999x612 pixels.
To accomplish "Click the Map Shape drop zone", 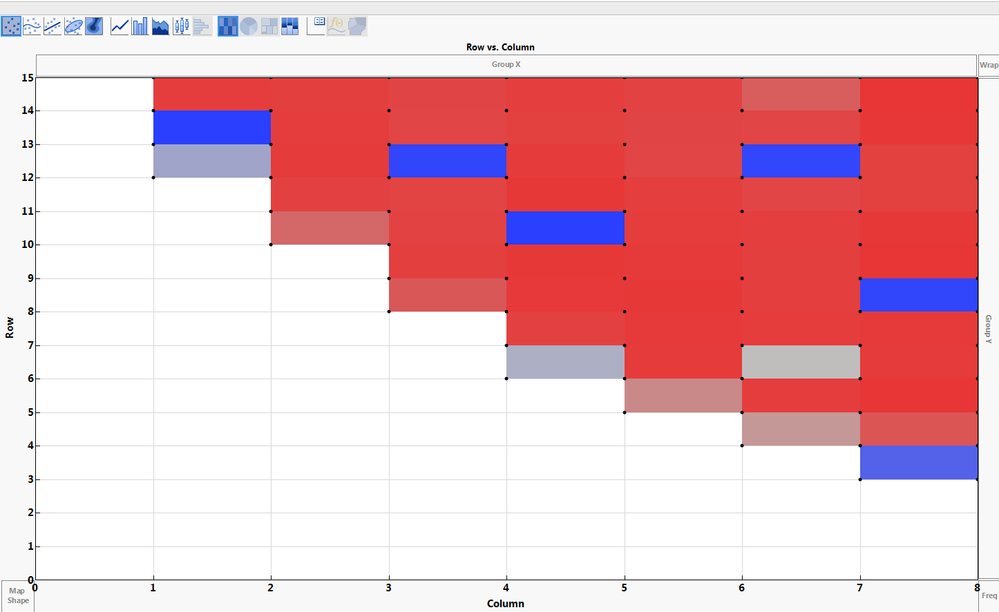I will (18, 596).
